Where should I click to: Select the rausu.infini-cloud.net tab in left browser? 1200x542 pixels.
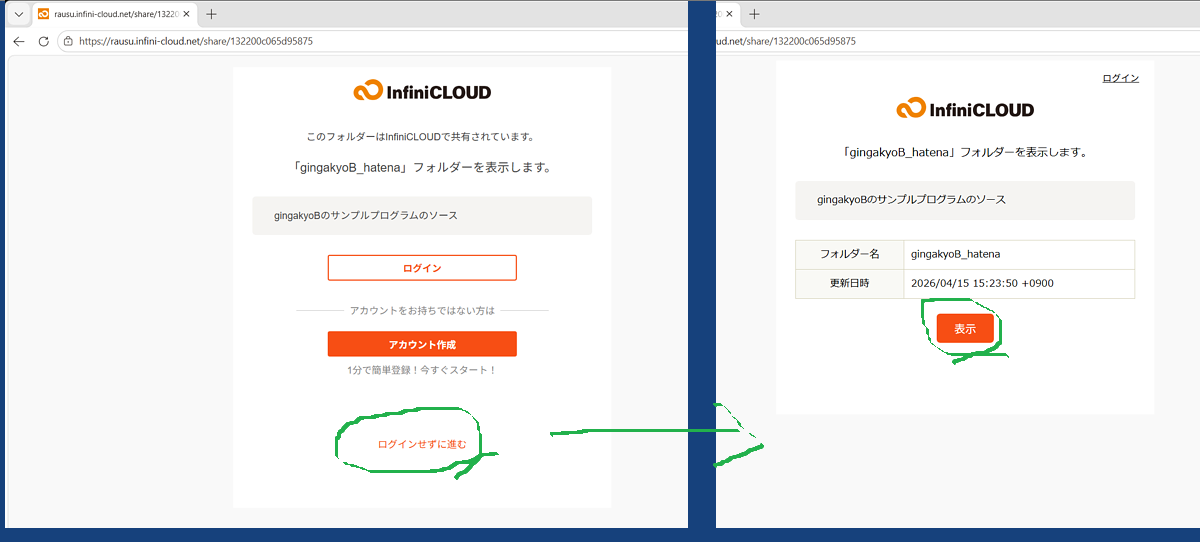[113, 14]
